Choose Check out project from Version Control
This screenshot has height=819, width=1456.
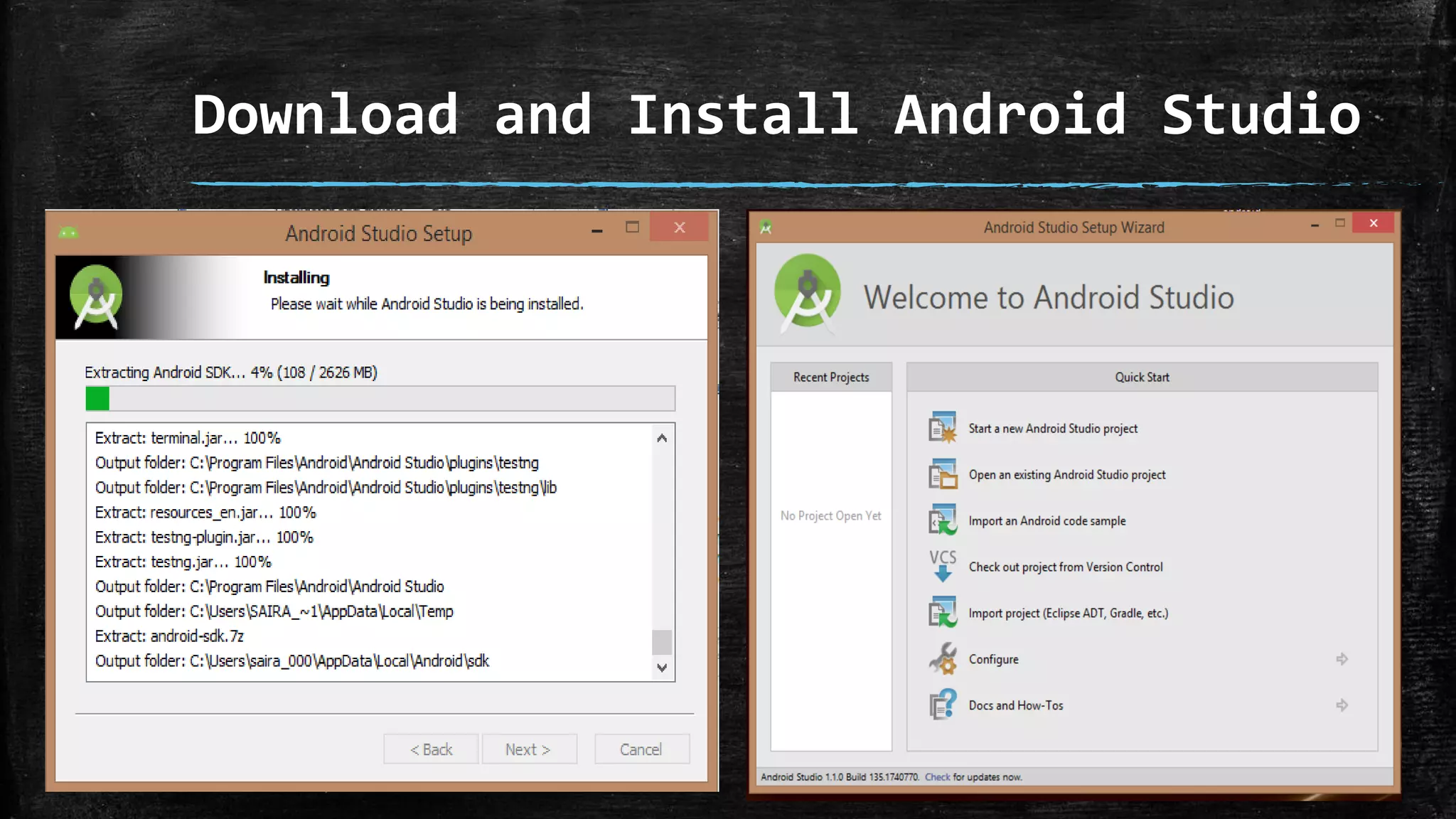coord(1066,567)
